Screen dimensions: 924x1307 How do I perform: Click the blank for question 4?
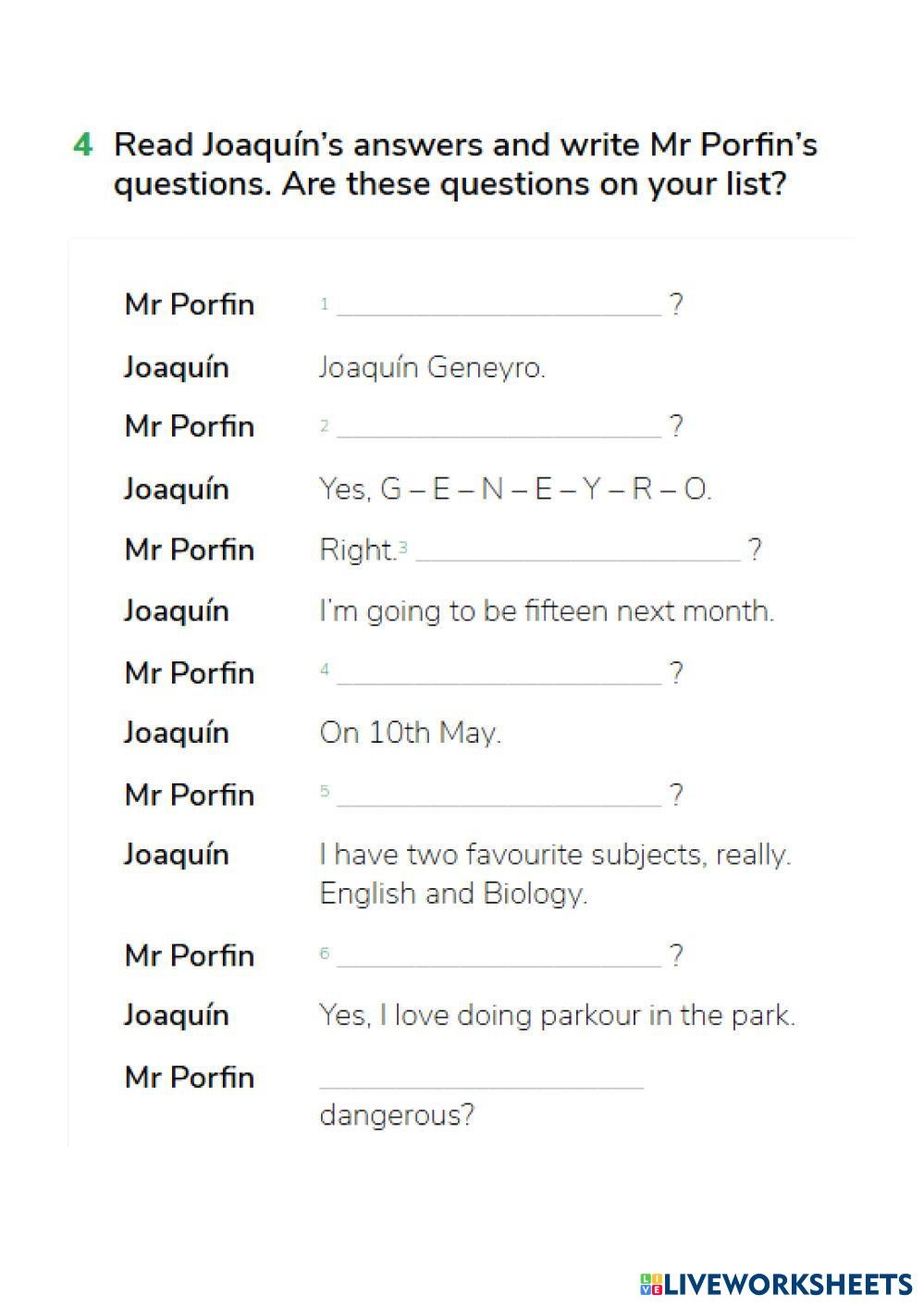pos(499,672)
